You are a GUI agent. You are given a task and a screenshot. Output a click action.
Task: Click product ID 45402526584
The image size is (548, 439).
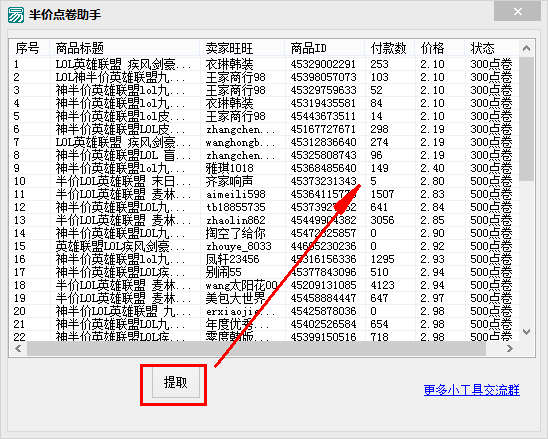pyautogui.click(x=323, y=324)
